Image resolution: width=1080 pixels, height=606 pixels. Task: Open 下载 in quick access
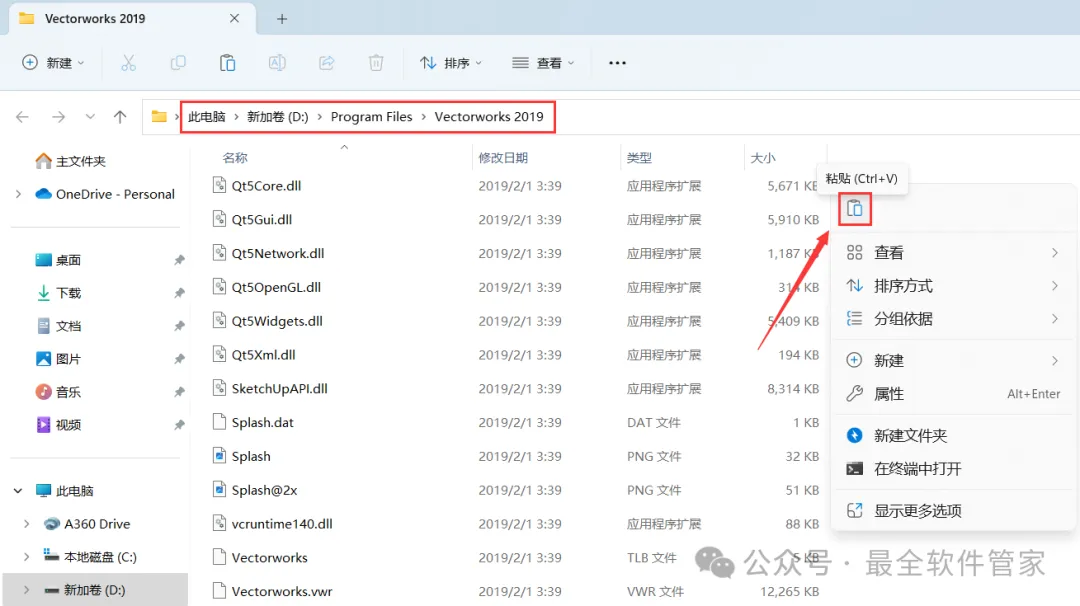[x=58, y=293]
